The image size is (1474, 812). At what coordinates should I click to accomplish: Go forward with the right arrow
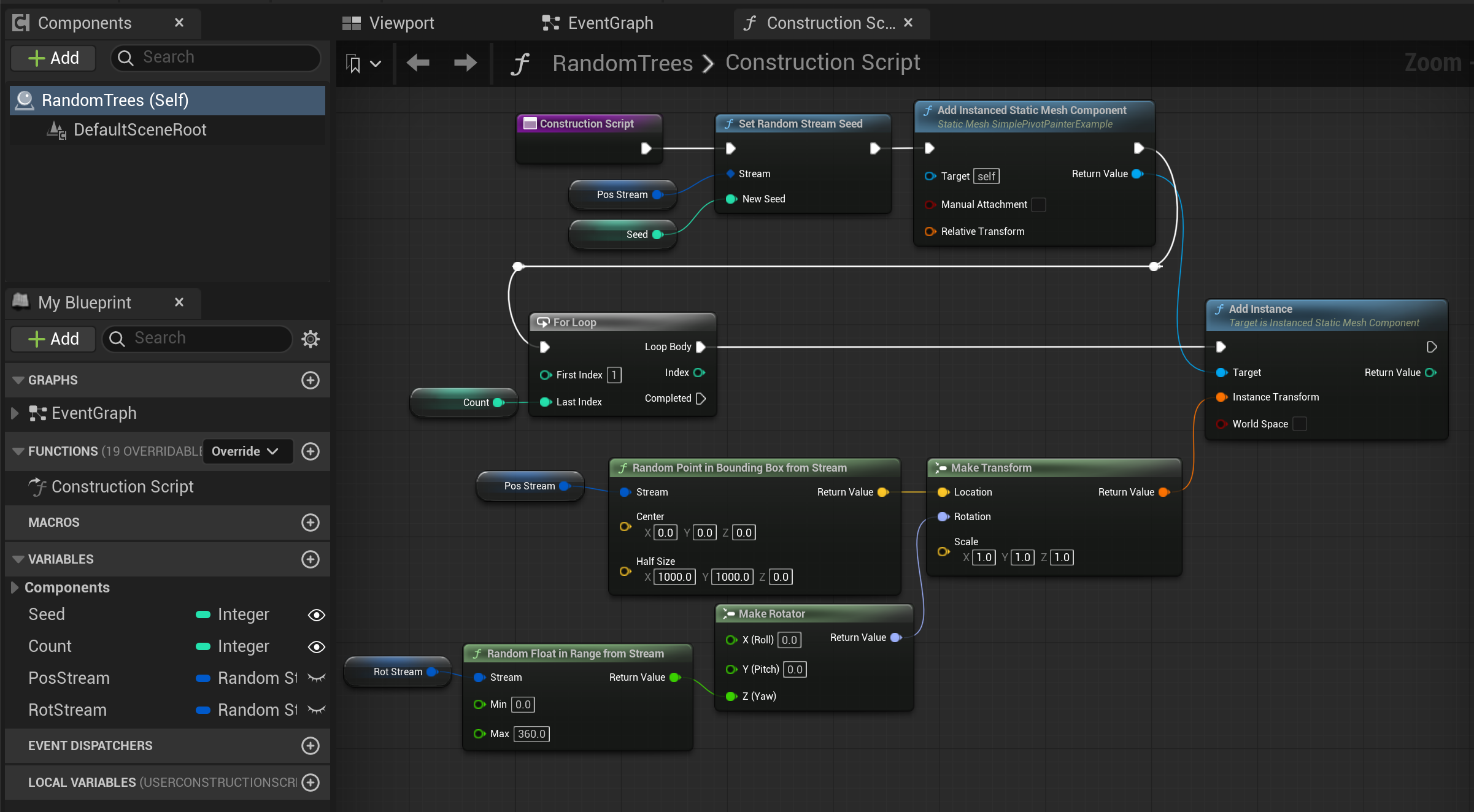tap(465, 63)
